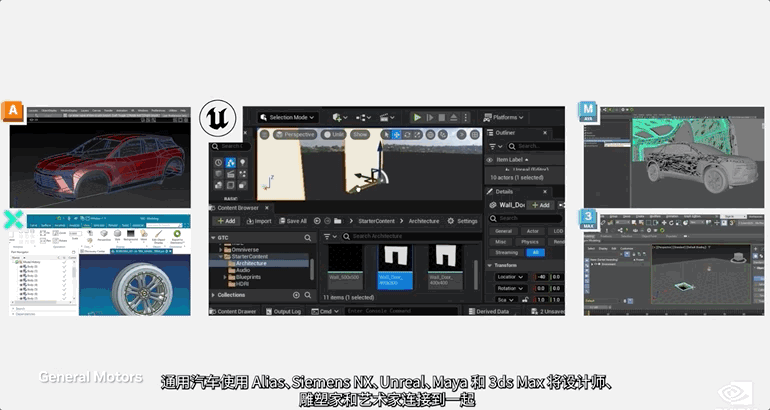770x410 pixels.
Task: Open the Selection Mode dropdown
Action: click(x=288, y=117)
